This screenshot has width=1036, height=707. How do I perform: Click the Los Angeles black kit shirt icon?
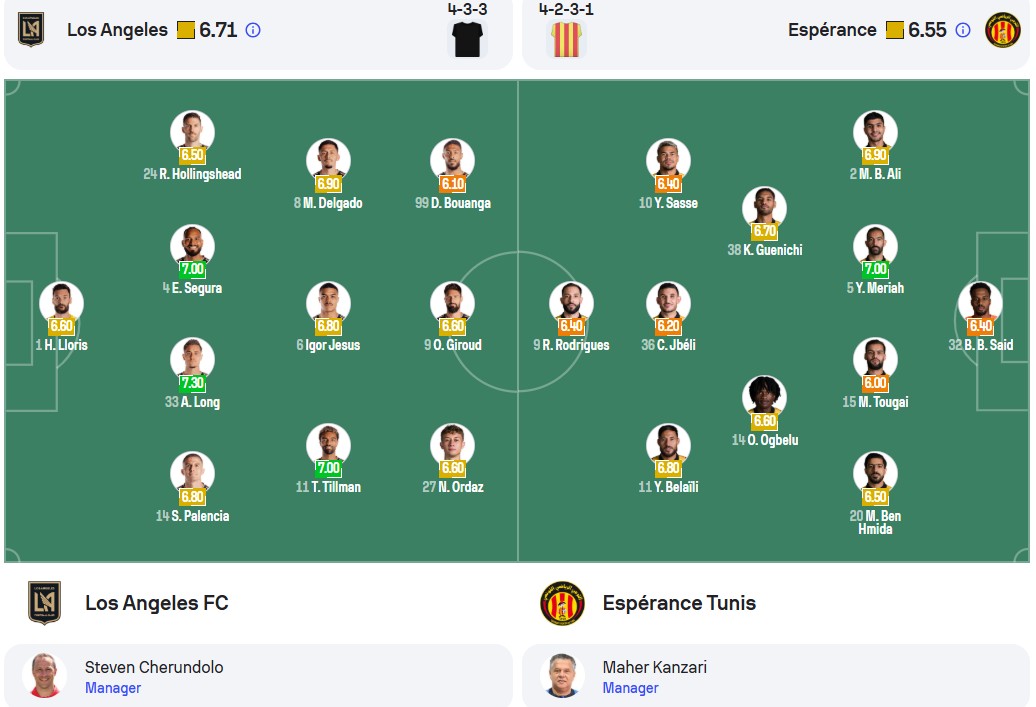(468, 38)
